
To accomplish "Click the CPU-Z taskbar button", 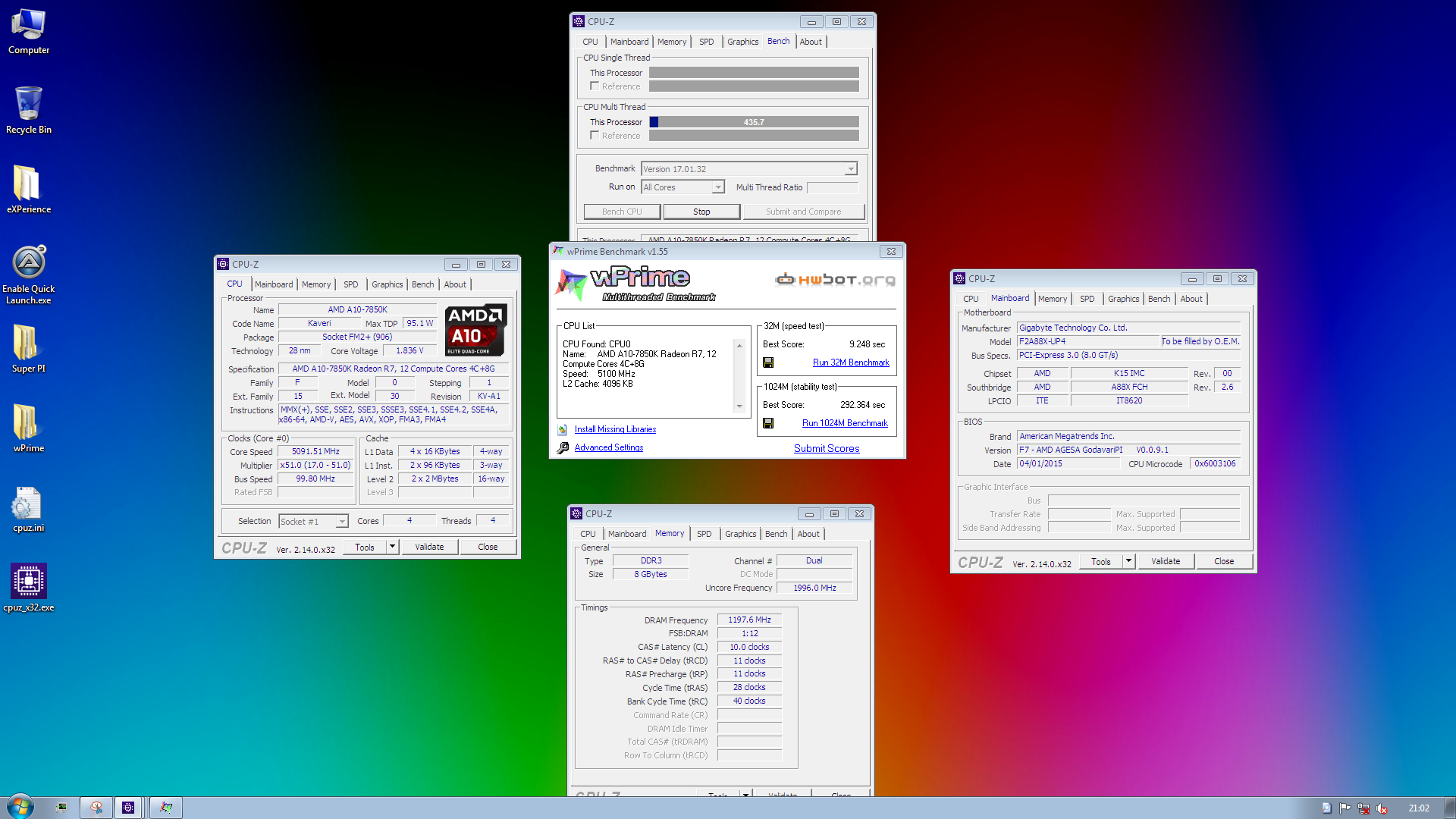I will click(128, 808).
